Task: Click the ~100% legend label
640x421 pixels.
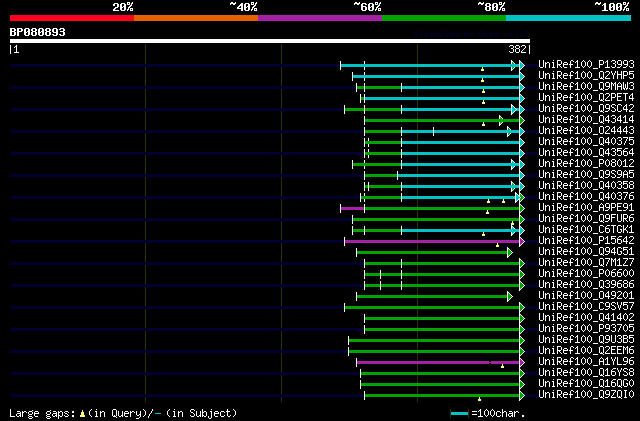Action: 611,7
